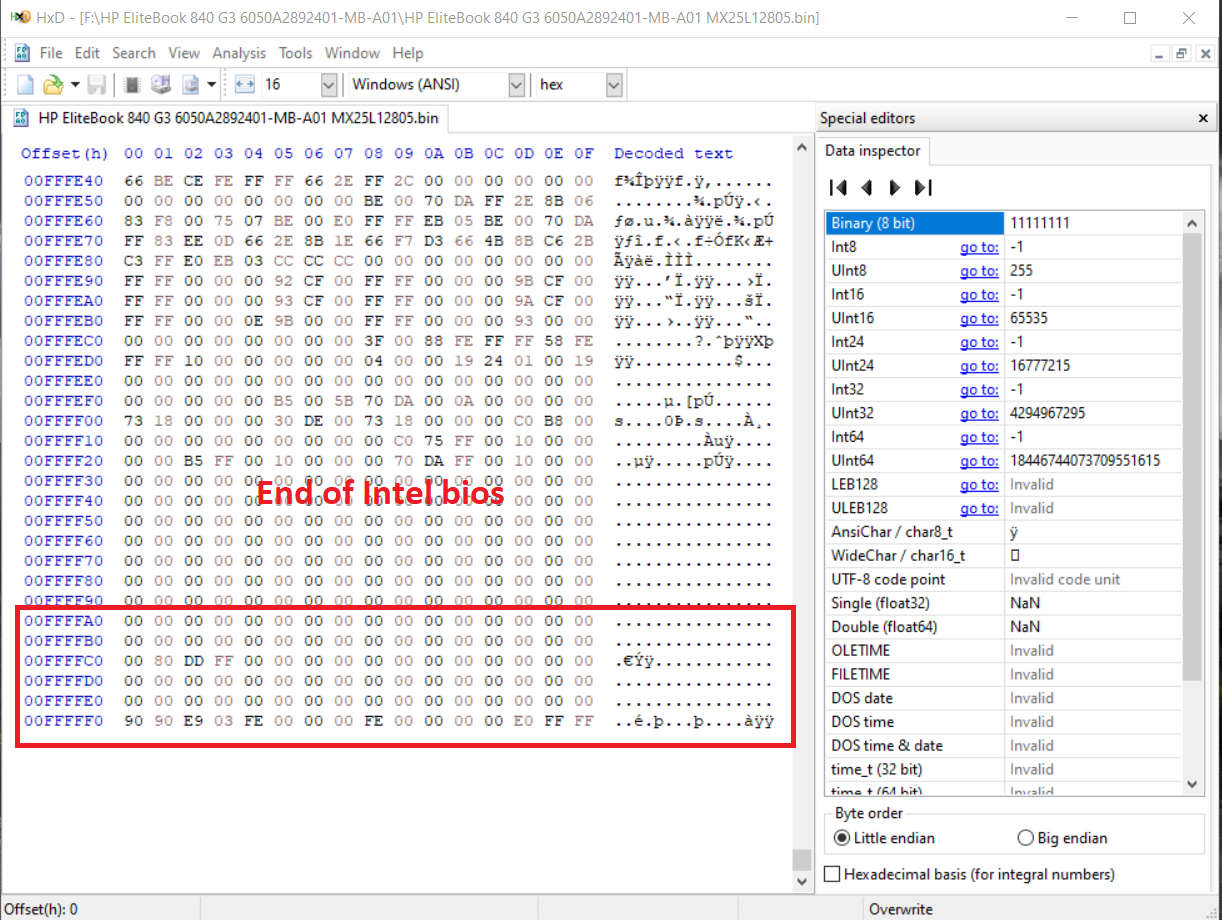1222x920 pixels.
Task: Click the Open disk image icon
Action: (x=190, y=85)
